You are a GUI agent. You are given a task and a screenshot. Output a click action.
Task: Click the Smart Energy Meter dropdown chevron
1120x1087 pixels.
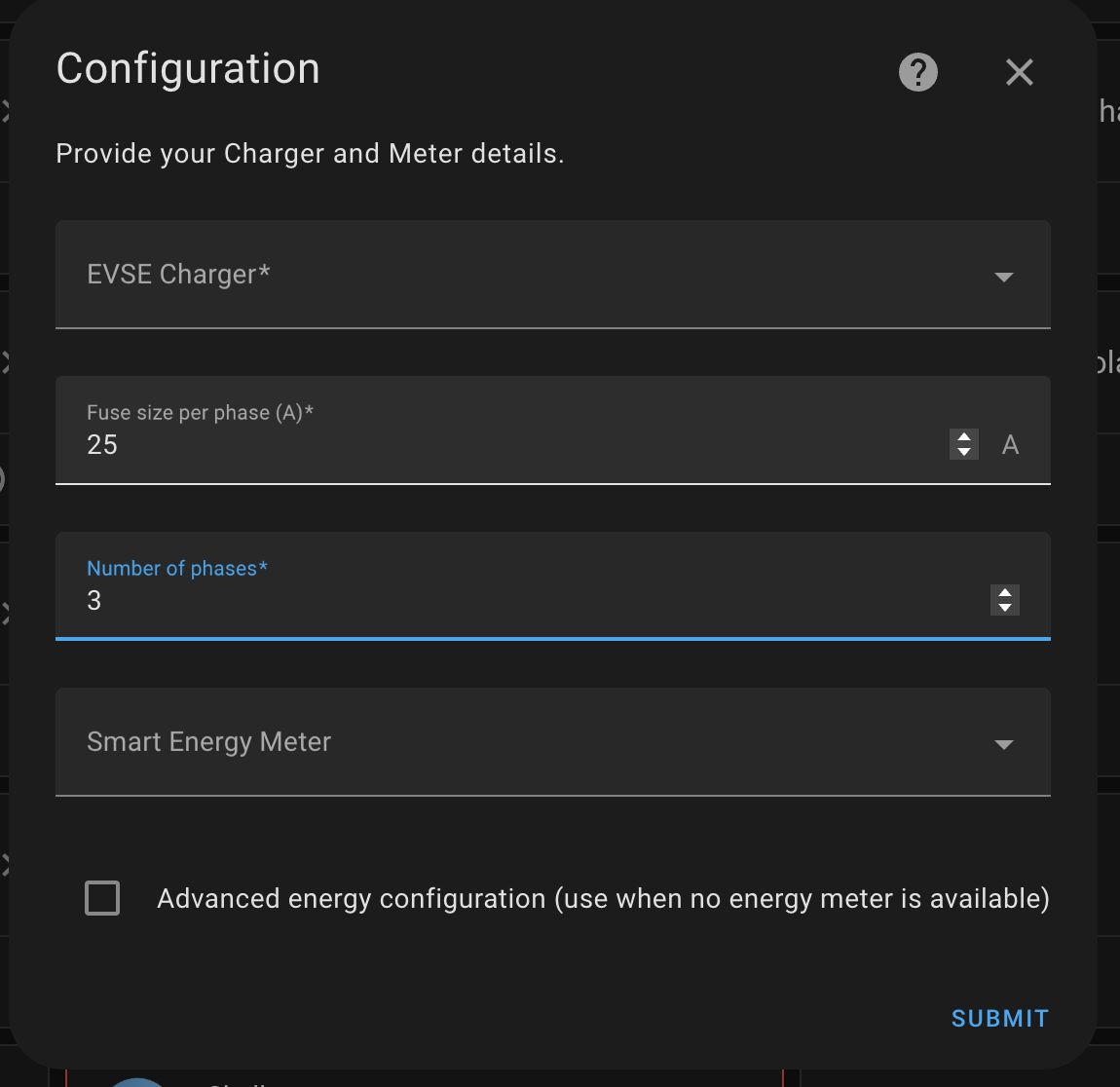coord(1004,744)
